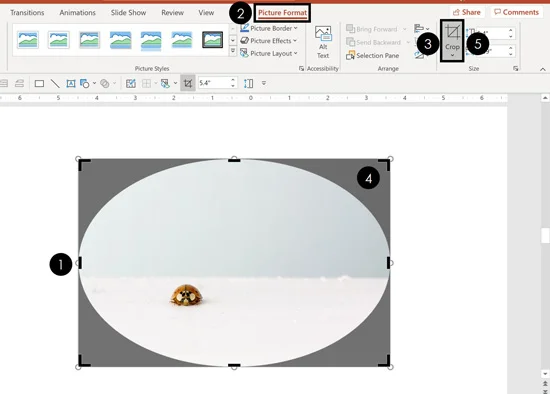The height and width of the screenshot is (394, 550).
Task: Open the View tab
Action: tap(206, 13)
